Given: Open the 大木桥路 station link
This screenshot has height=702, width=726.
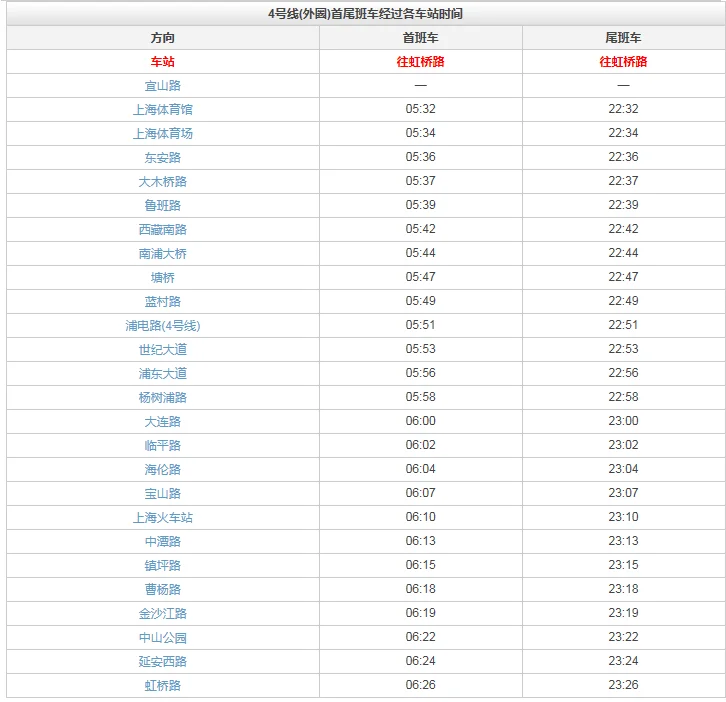Looking at the screenshot, I should click(162, 182).
